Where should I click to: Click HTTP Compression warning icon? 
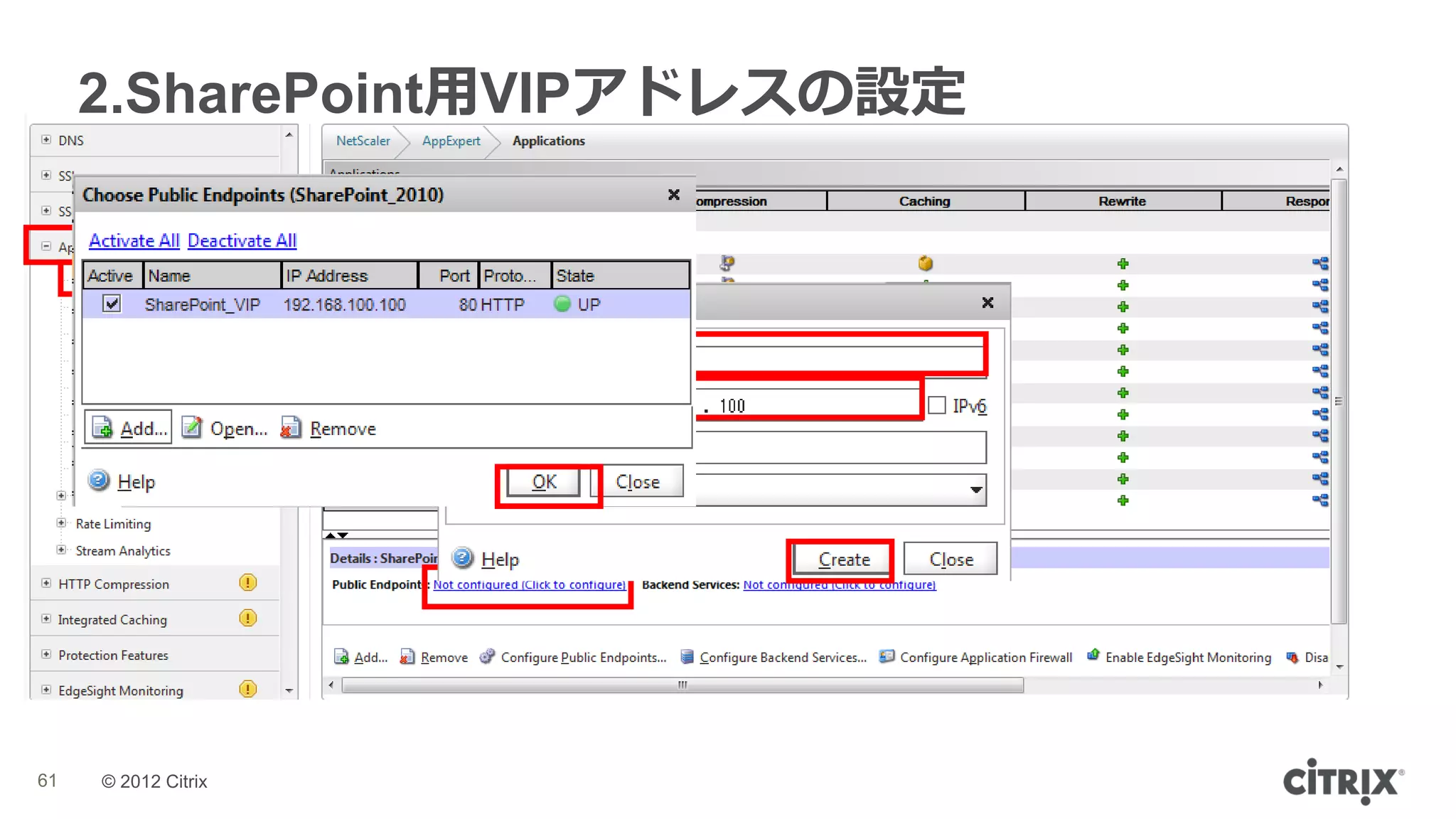pyautogui.click(x=247, y=583)
